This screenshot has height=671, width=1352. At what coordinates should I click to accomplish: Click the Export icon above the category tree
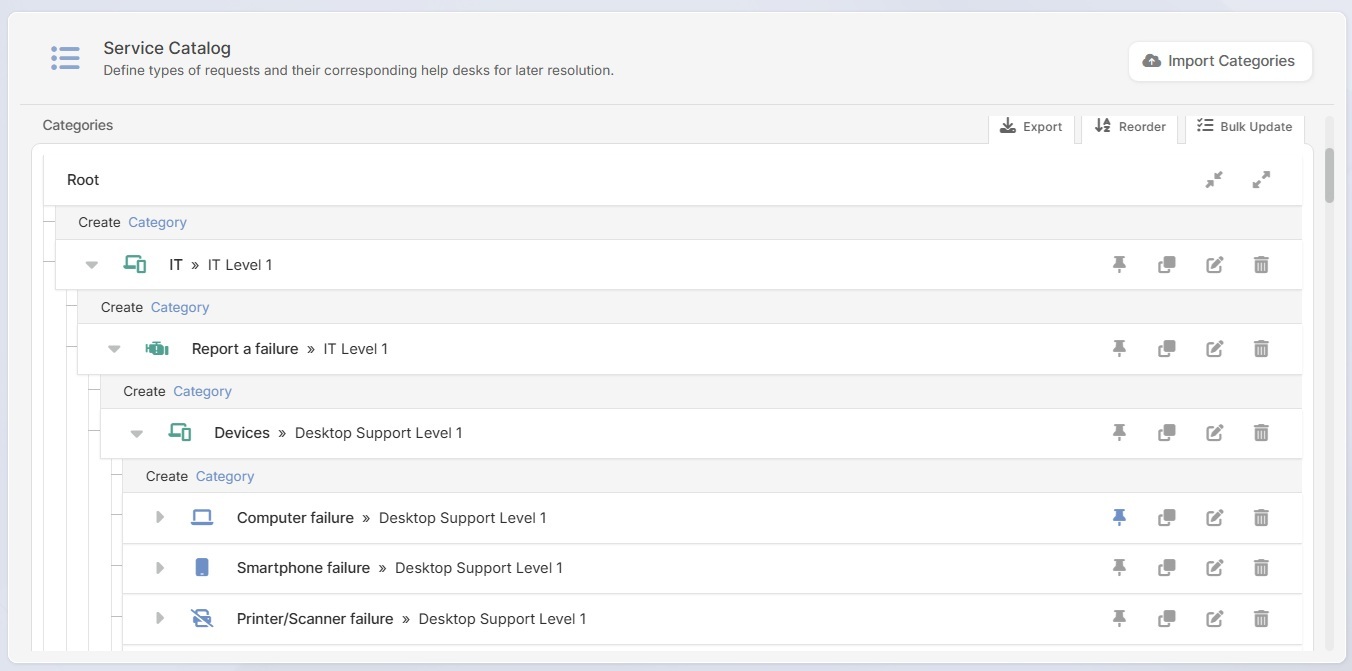(x=1008, y=127)
